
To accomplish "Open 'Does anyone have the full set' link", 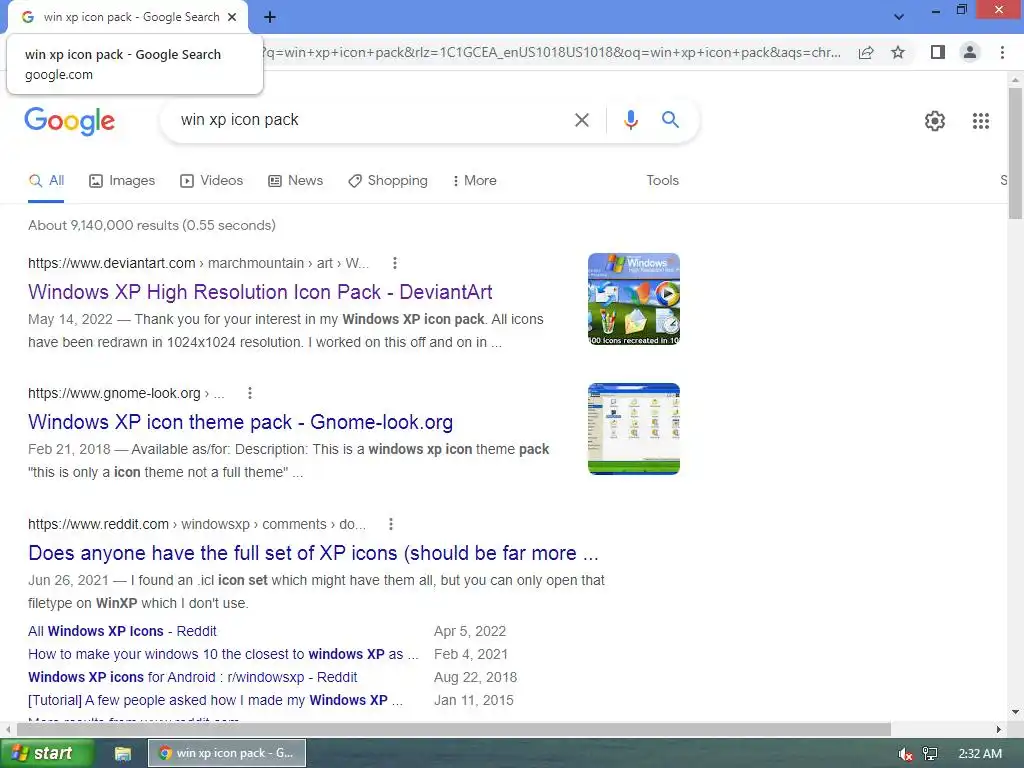I will [x=313, y=553].
